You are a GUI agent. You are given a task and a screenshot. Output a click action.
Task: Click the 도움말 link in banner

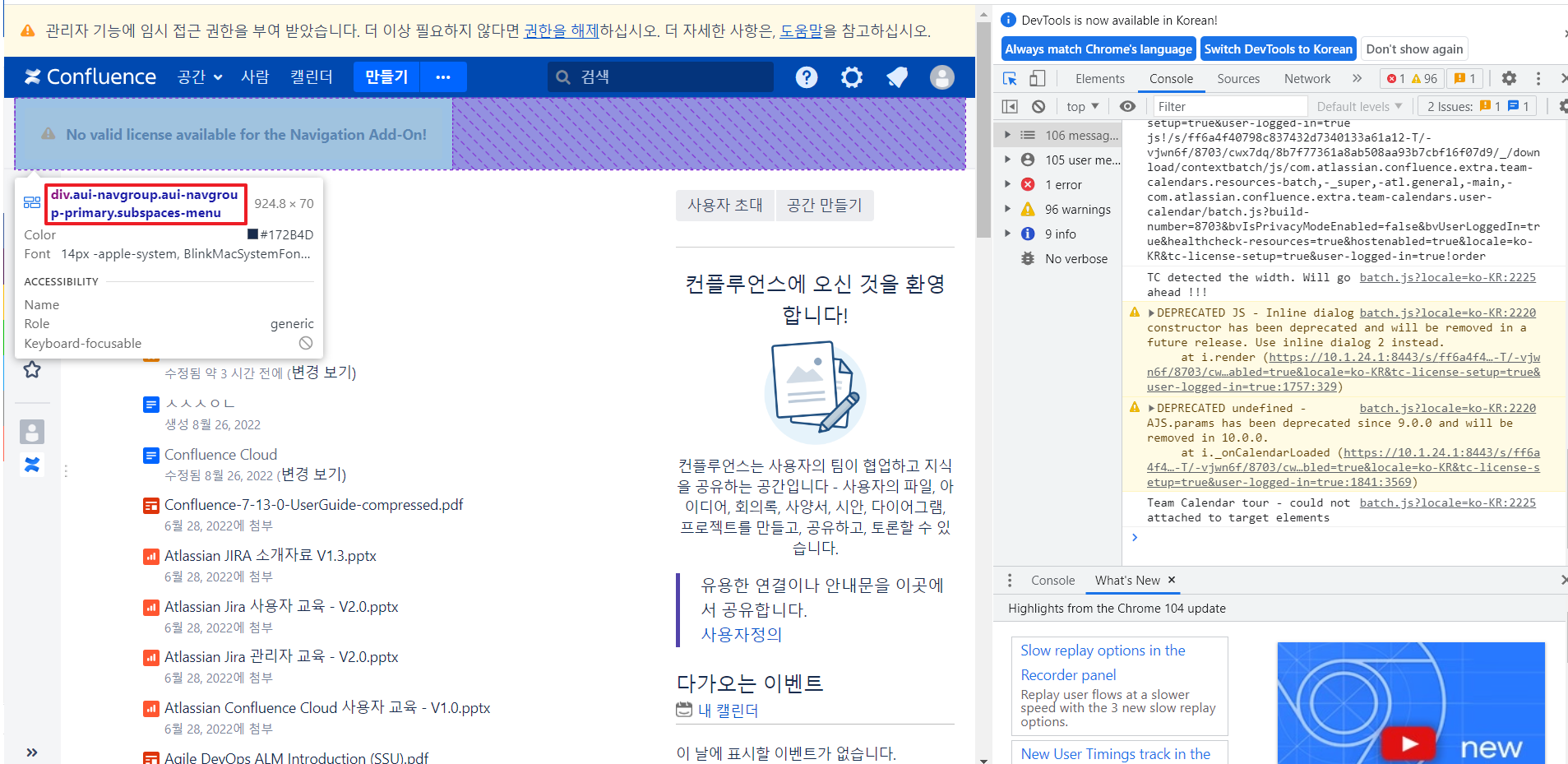(801, 30)
